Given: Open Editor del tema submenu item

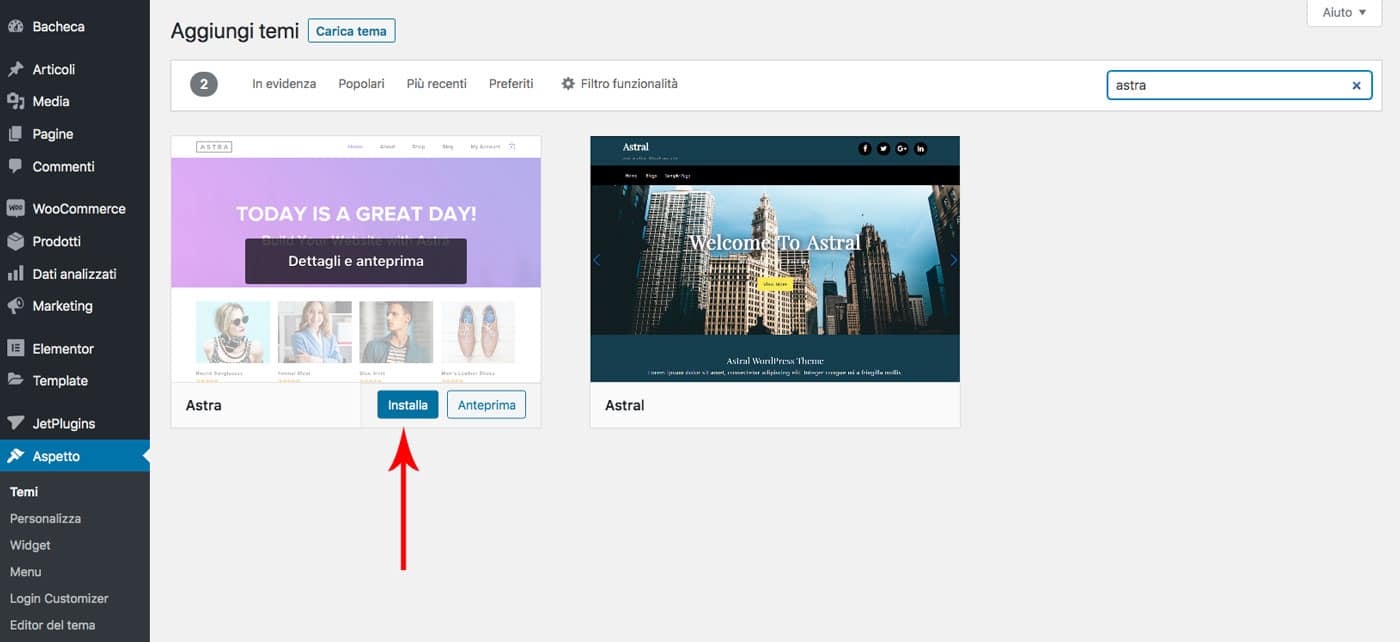Looking at the screenshot, I should (x=53, y=625).
